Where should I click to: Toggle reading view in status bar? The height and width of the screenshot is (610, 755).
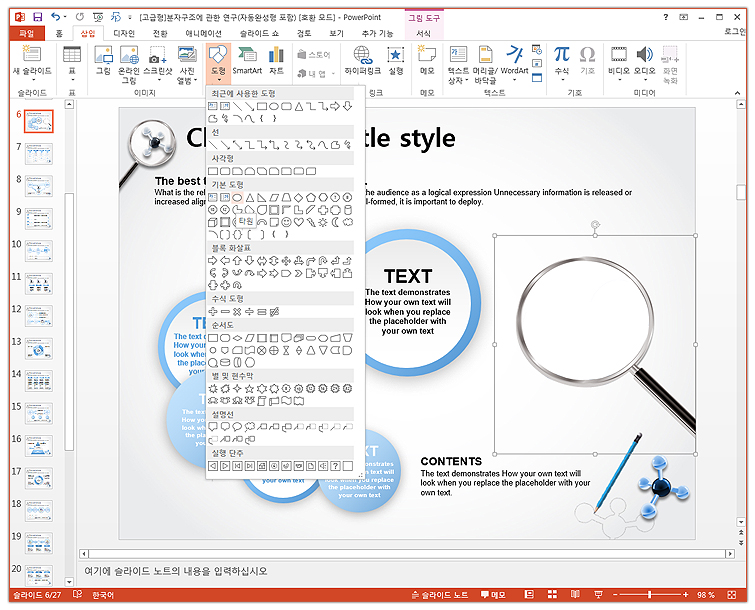[575, 595]
